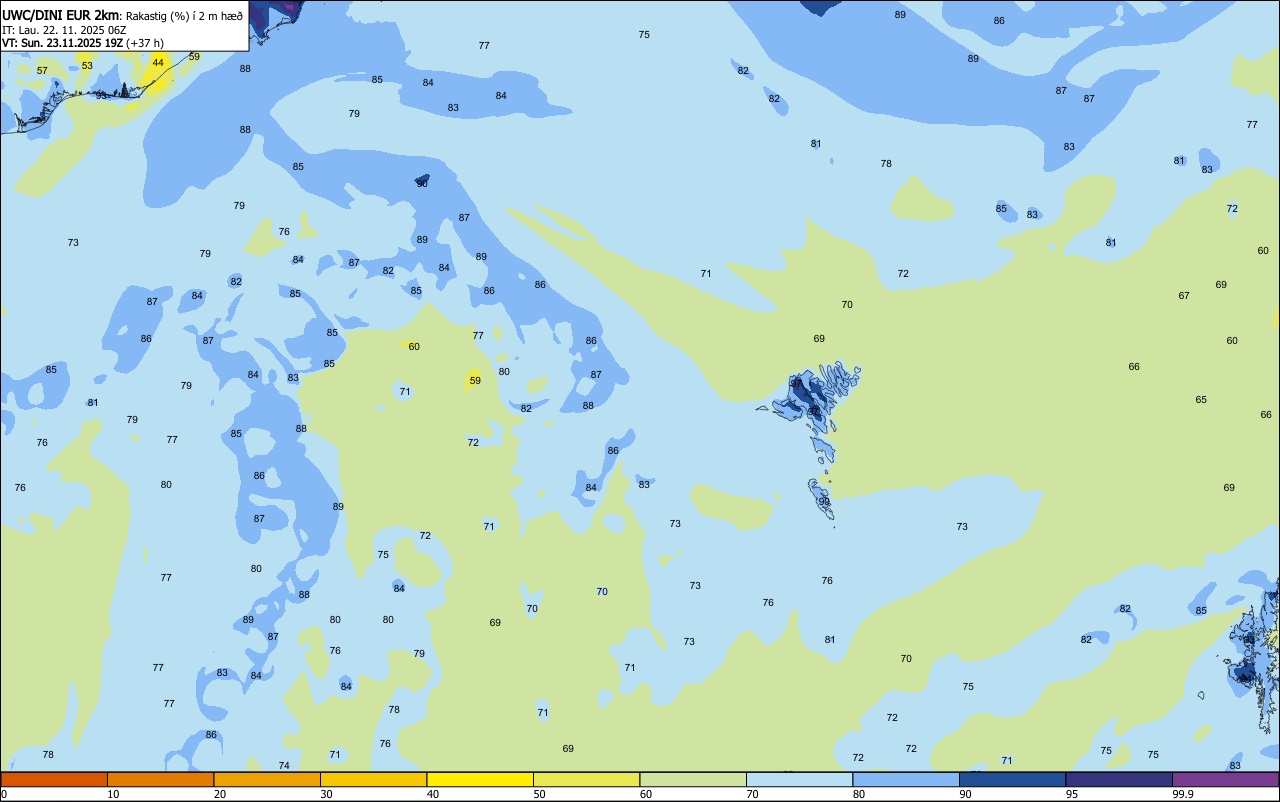Click the legend tick label 99.9
The image size is (1280, 802).
tap(1183, 794)
